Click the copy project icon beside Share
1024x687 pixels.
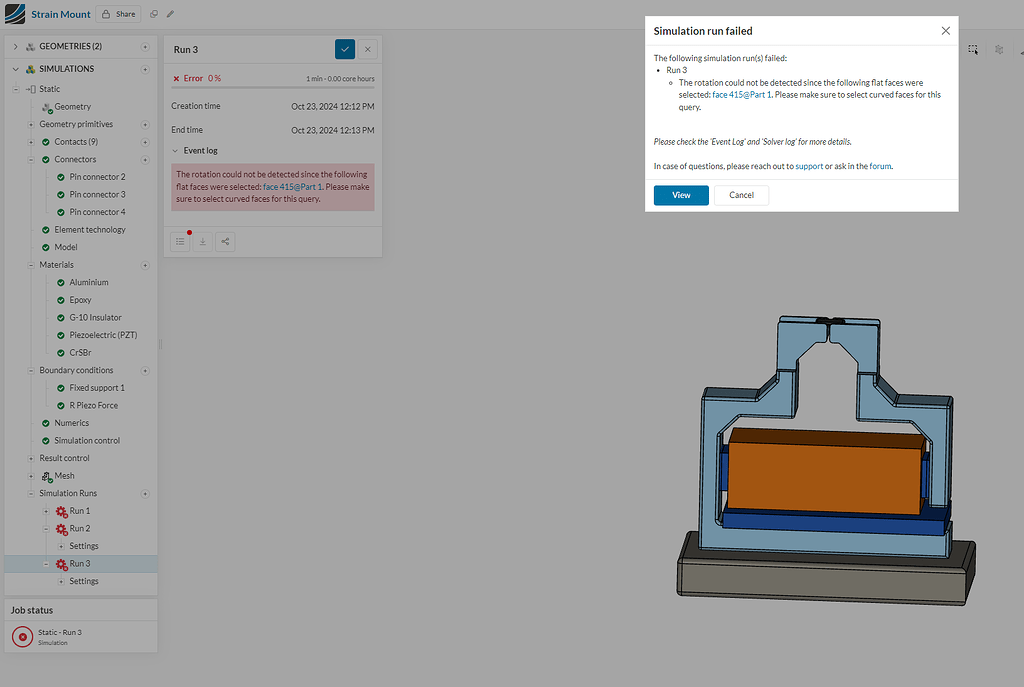tap(152, 13)
